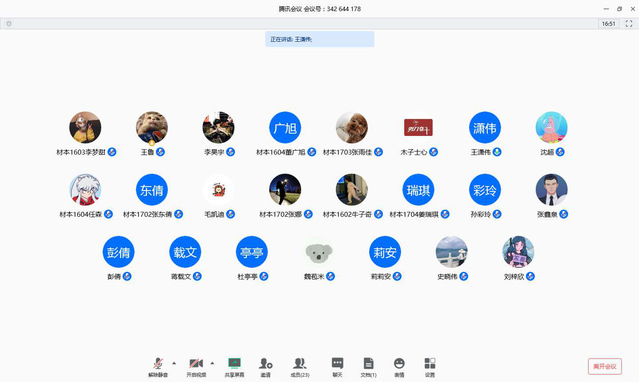This screenshot has width=639, height=382.
Task: Open the invite participants icon
Action: pyautogui.click(x=266, y=367)
